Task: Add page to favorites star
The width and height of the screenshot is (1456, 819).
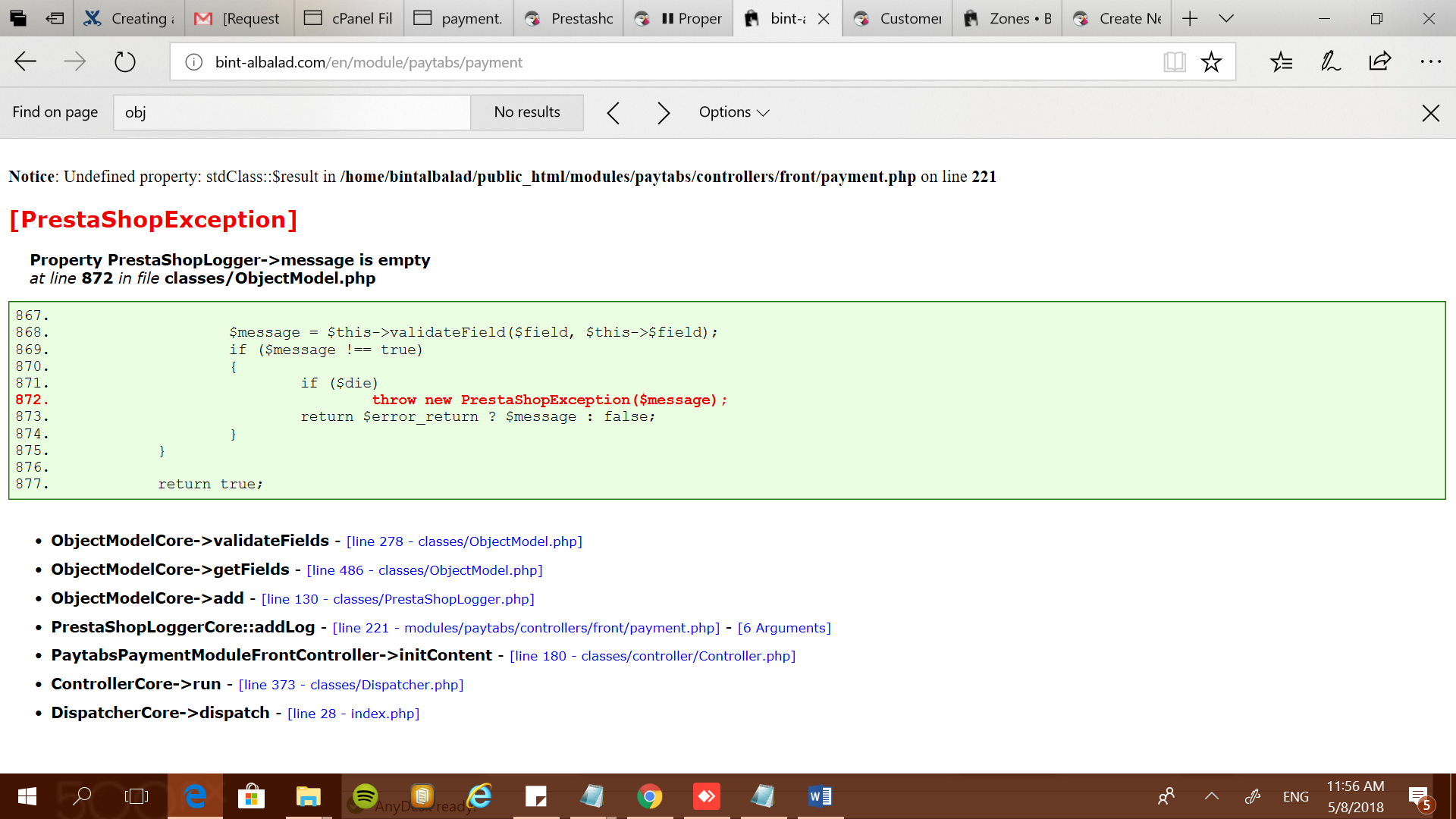Action: coord(1211,61)
